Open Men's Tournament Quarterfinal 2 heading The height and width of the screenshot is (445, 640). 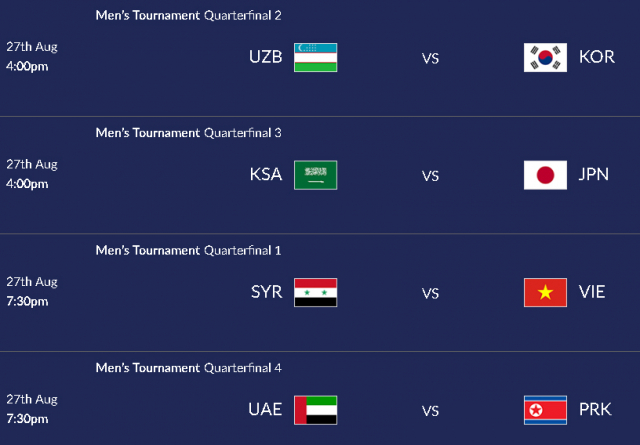189,16
